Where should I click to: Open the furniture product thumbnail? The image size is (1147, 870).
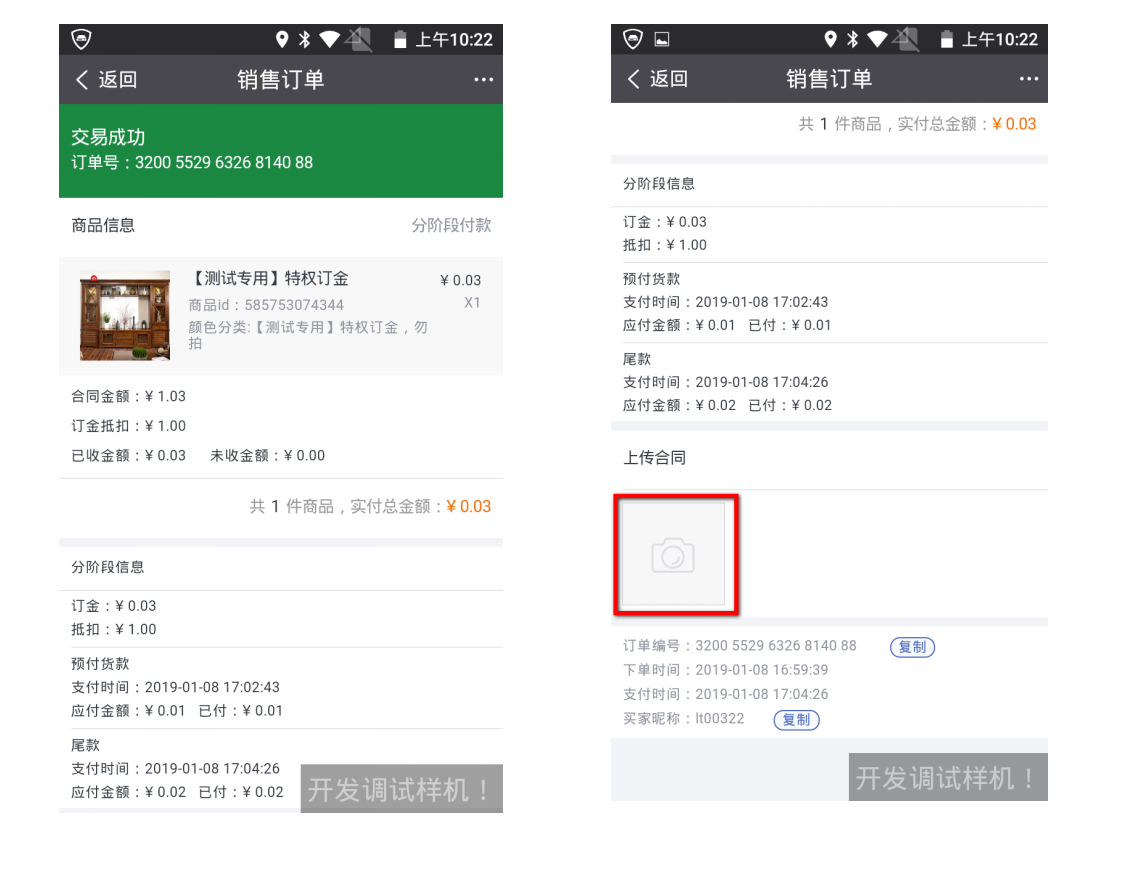124,315
